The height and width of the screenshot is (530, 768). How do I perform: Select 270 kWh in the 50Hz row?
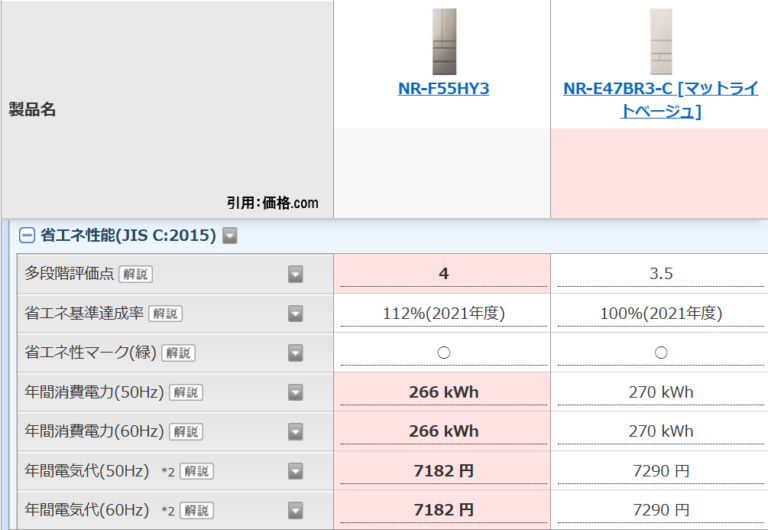[659, 392]
